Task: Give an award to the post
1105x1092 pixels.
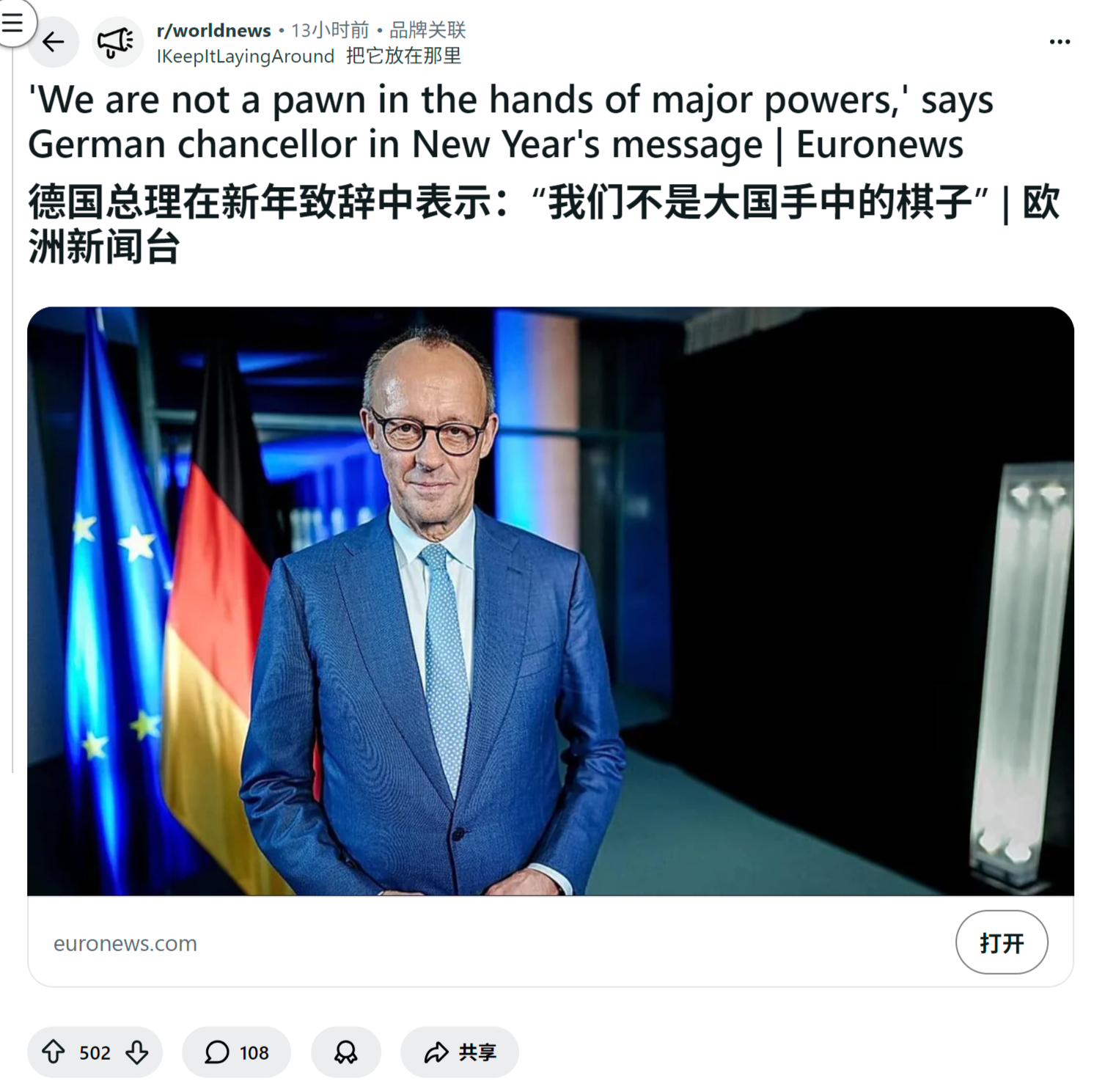Action: point(345,1052)
